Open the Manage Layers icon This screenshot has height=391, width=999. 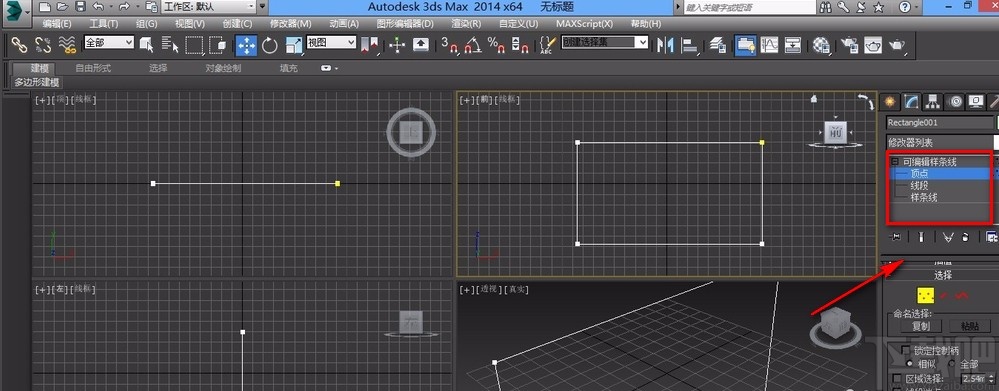click(x=718, y=45)
